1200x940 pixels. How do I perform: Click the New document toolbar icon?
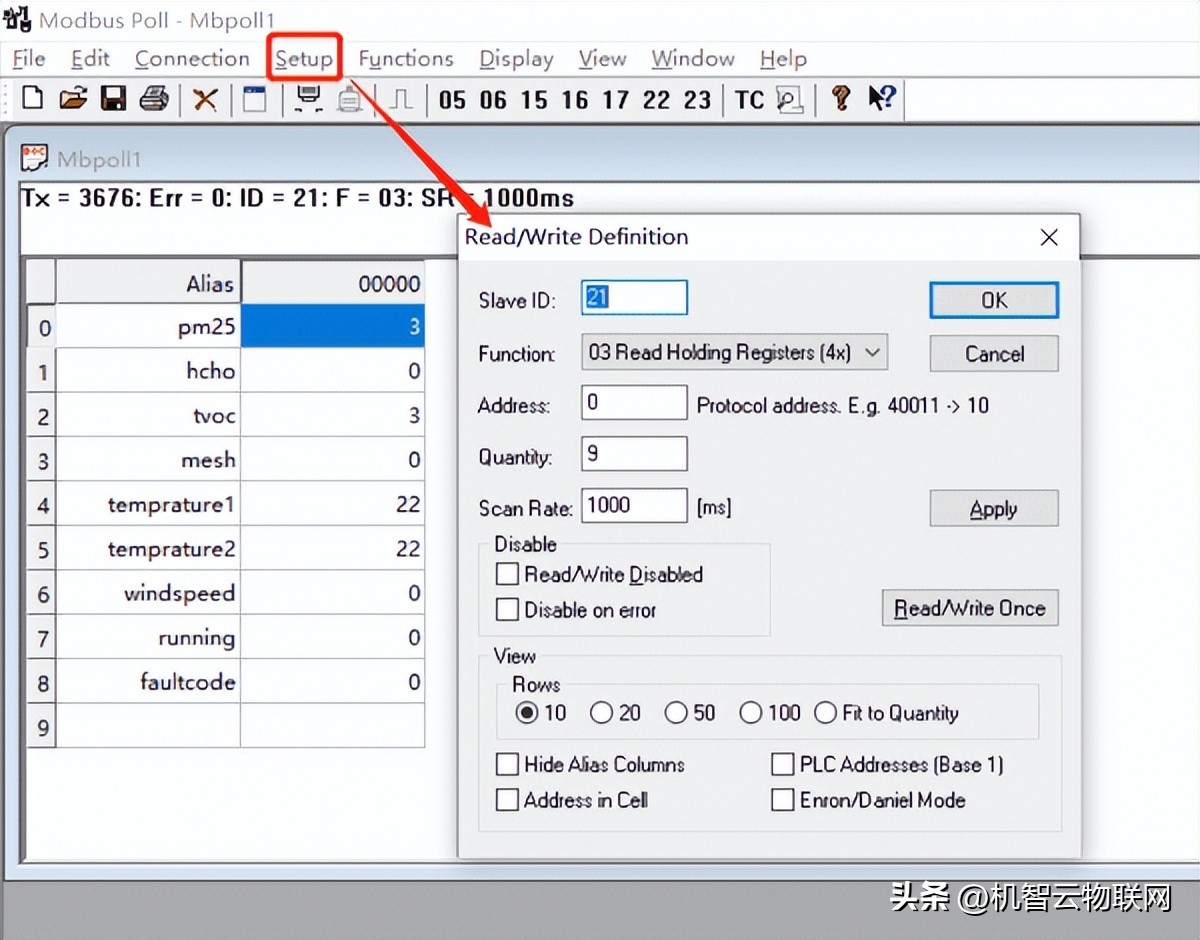(x=33, y=98)
